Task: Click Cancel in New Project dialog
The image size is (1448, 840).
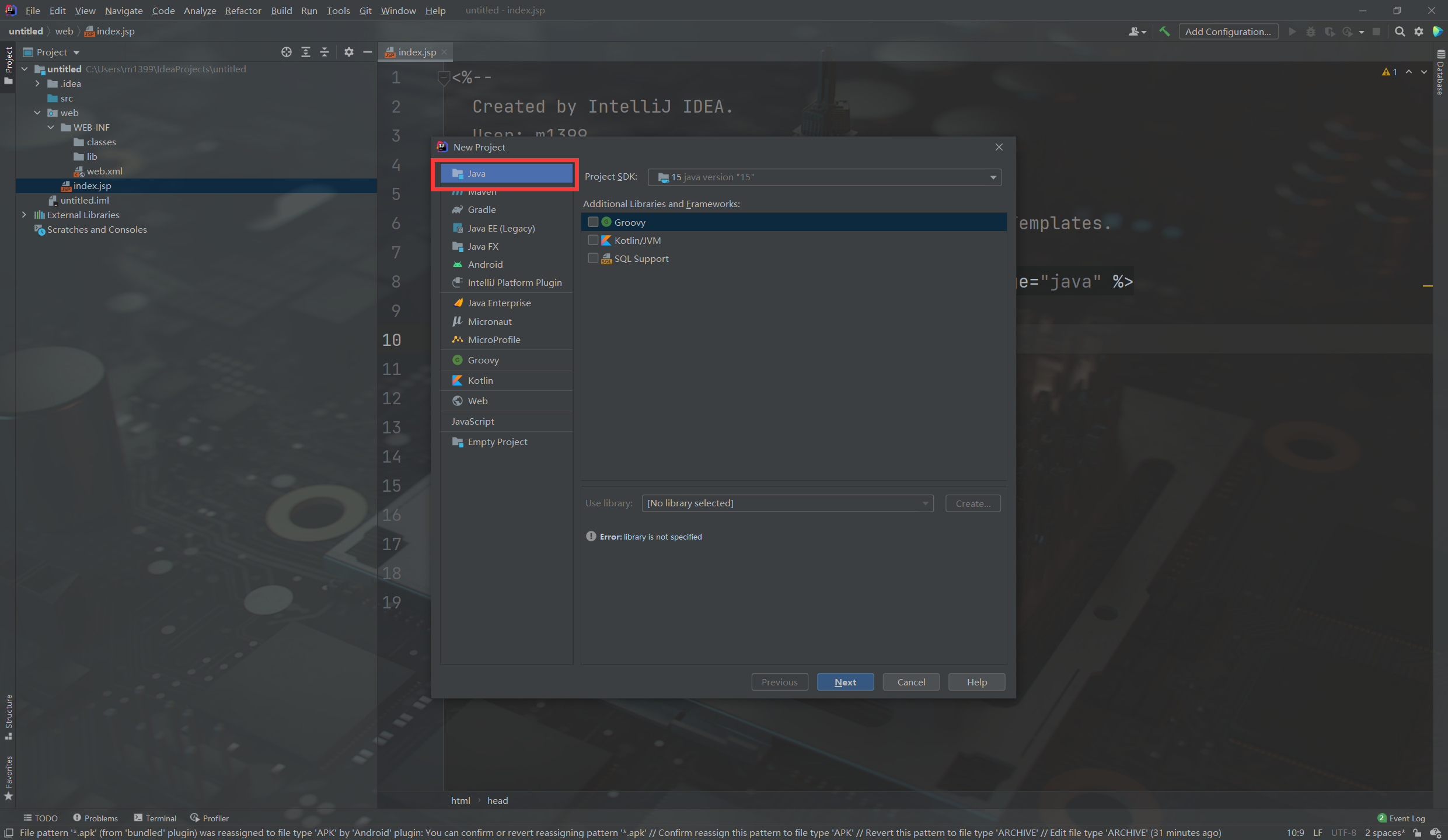Action: pos(911,682)
